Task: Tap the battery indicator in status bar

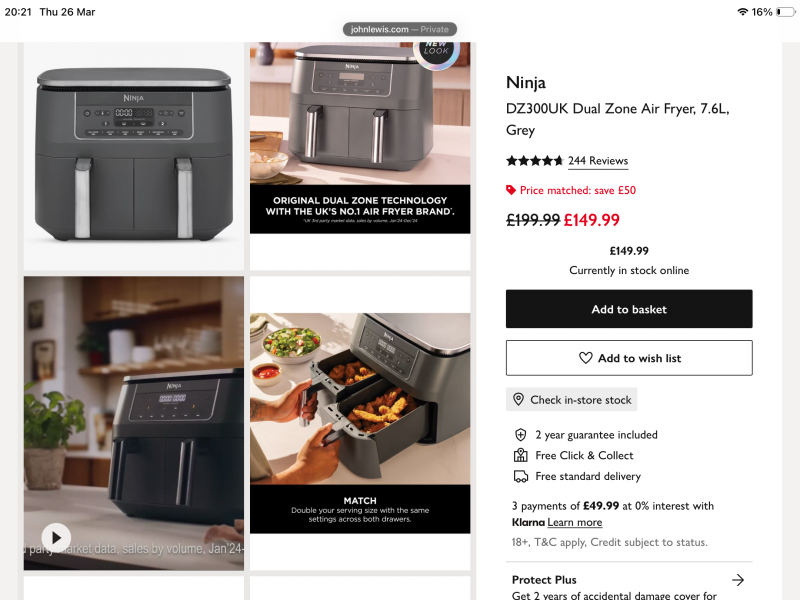Action: 786,12
